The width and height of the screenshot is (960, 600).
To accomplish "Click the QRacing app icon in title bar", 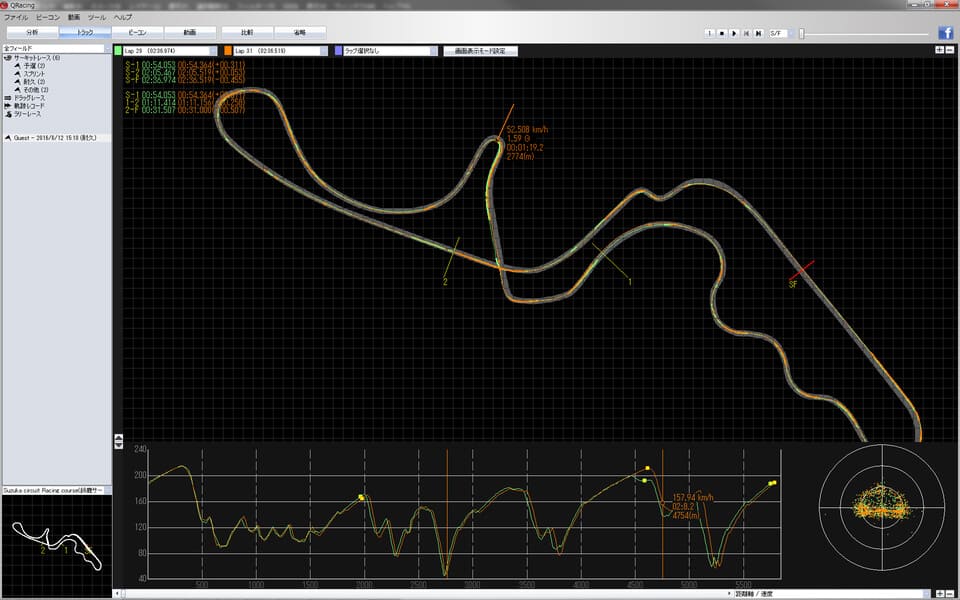I will click(6, 5).
